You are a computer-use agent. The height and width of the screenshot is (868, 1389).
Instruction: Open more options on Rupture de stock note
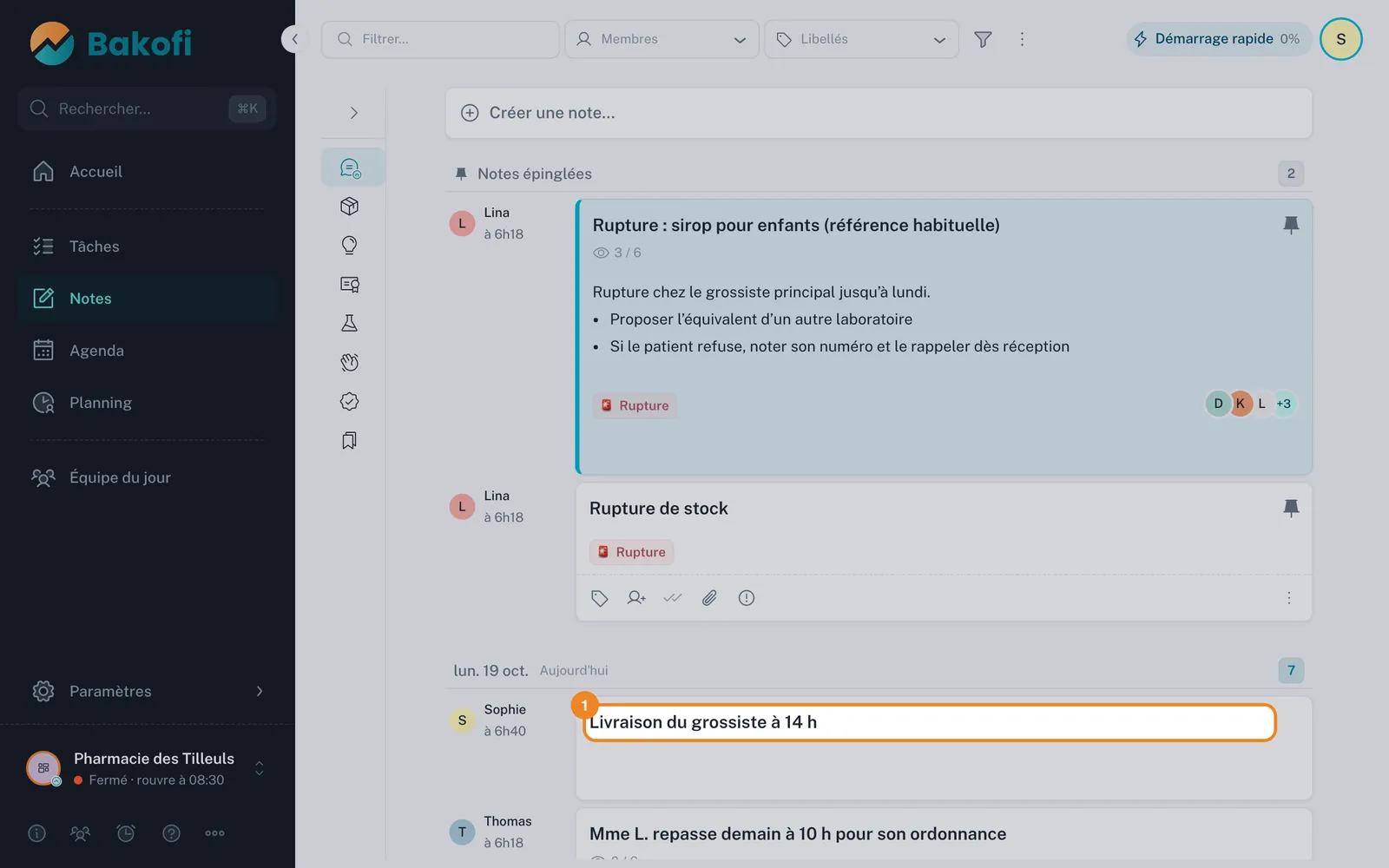[x=1289, y=598]
